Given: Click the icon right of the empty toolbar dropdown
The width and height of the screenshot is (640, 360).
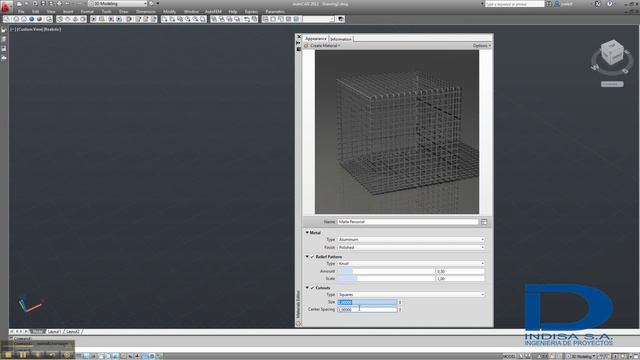Looking at the screenshot, I should [341, 19].
